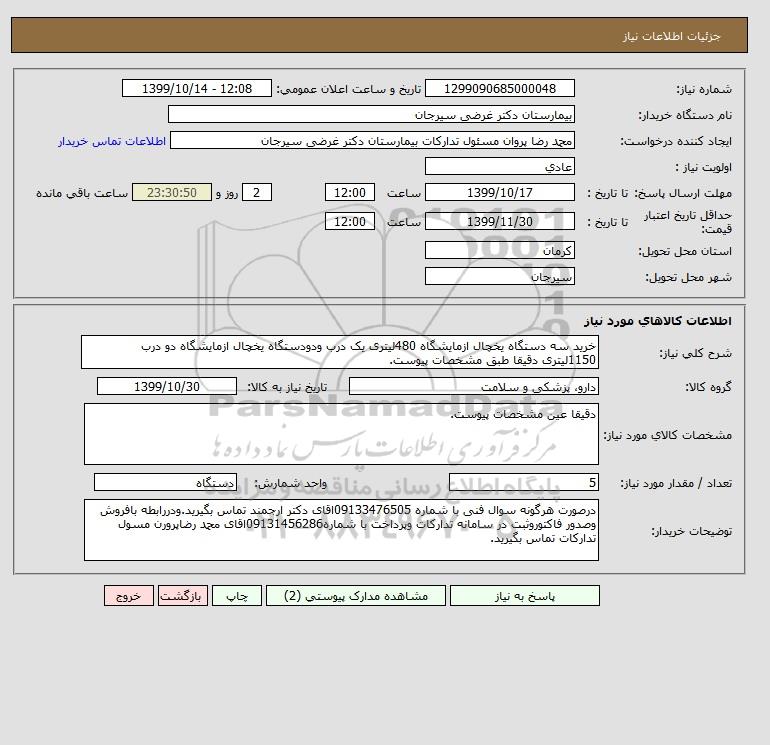The image size is (770, 745).
Task: Click unit of measure field دستگاه
Action: [165, 483]
